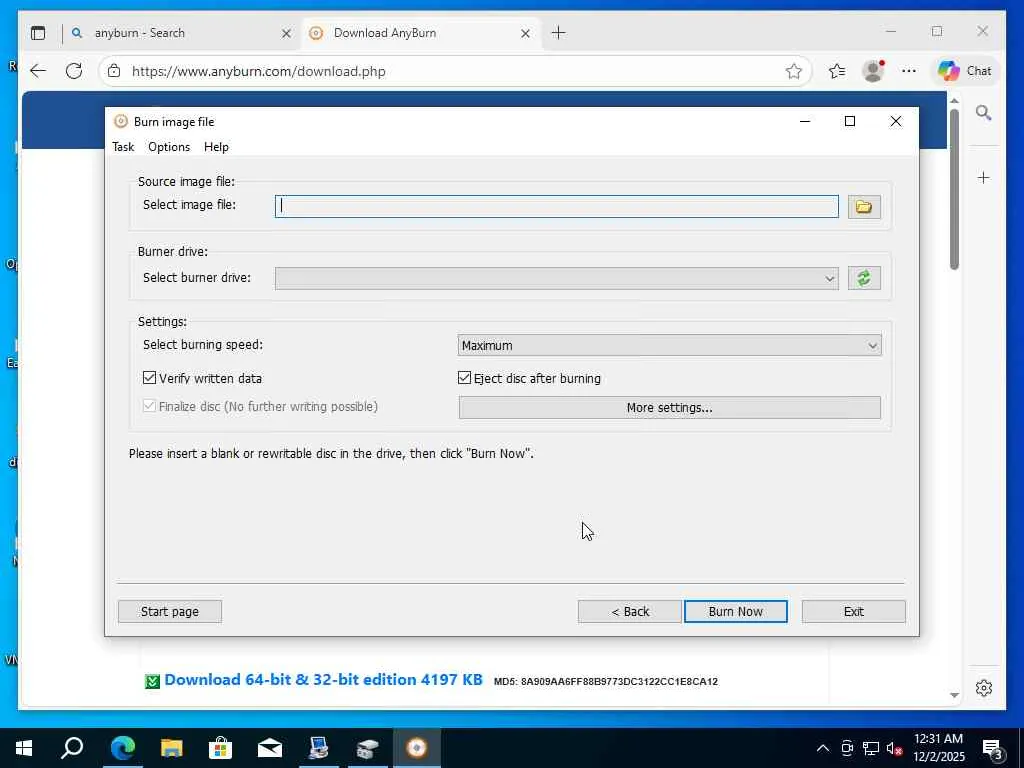Add this page to favorites star

(793, 71)
